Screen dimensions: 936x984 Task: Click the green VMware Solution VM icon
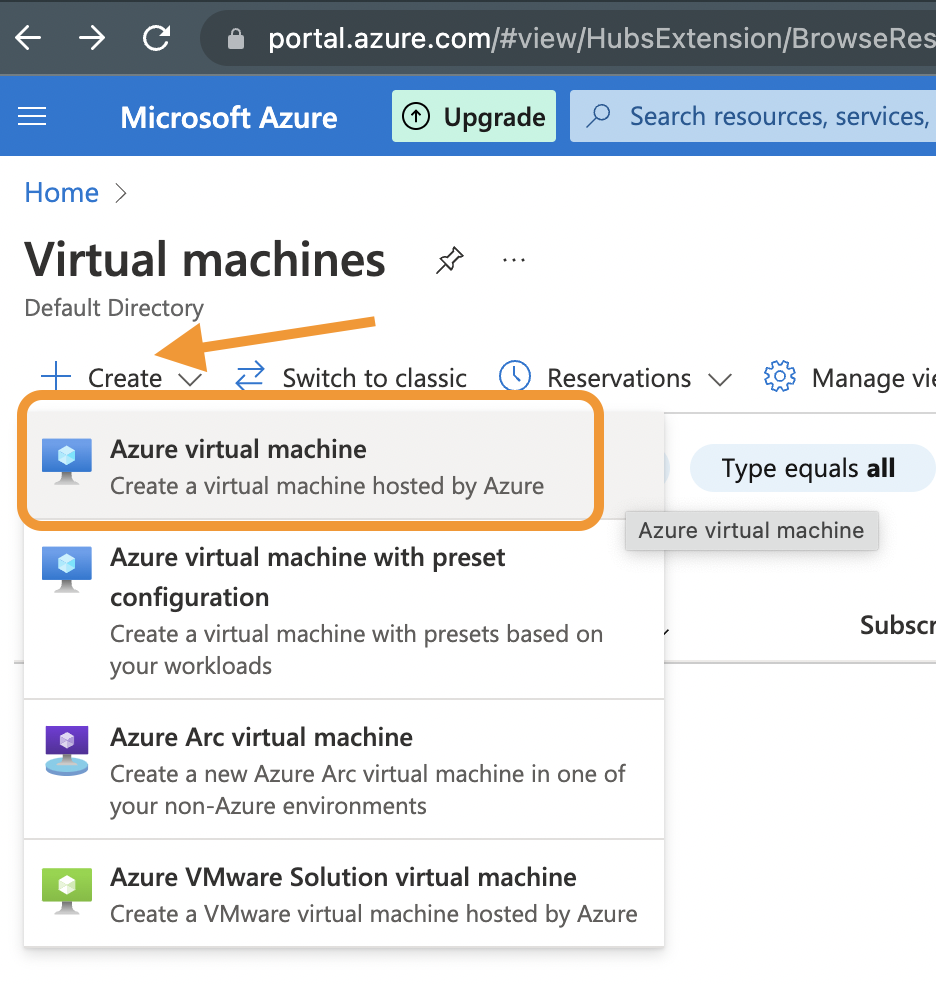click(x=66, y=891)
